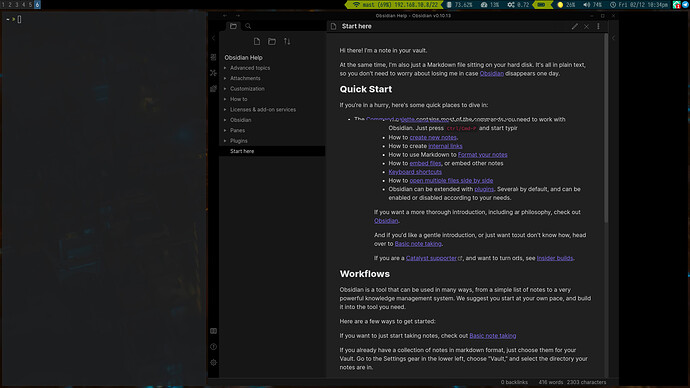Open the Insider builds link
Image resolution: width=690 pixels, height=388 pixels.
[554, 258]
